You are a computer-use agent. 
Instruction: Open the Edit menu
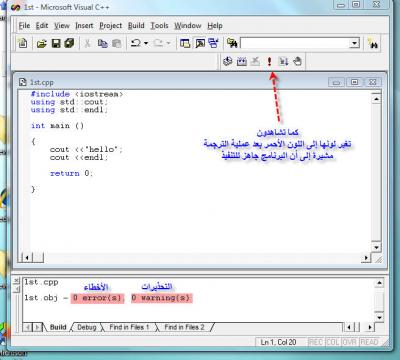[42, 26]
